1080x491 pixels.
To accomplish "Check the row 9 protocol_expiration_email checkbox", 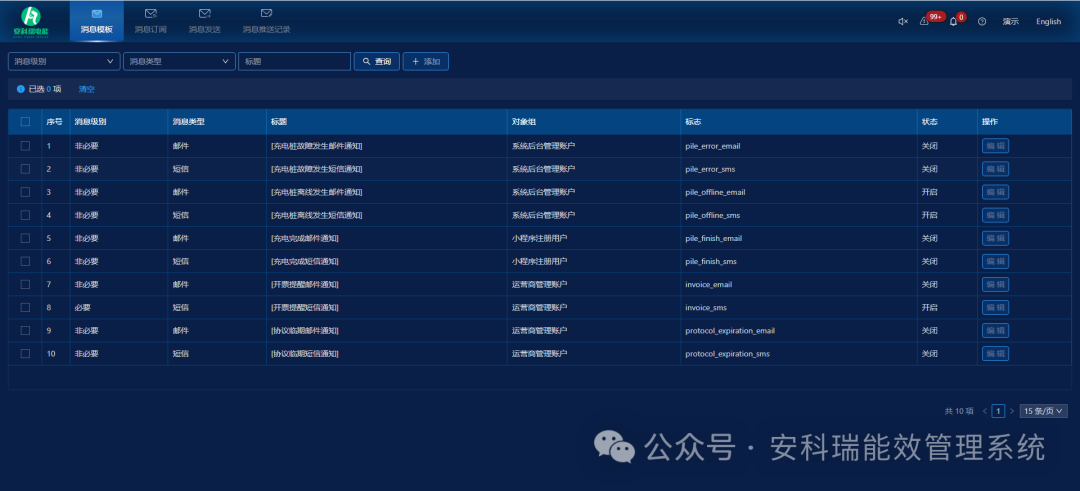I will point(25,331).
